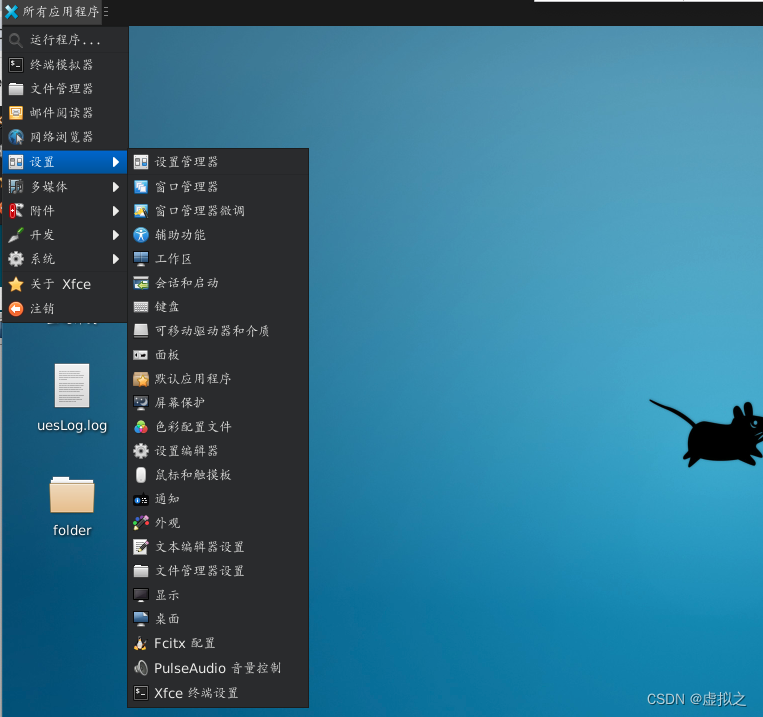Select Window Manager (窗口管理器) menu entry
This screenshot has height=717, width=763.
[x=186, y=187]
